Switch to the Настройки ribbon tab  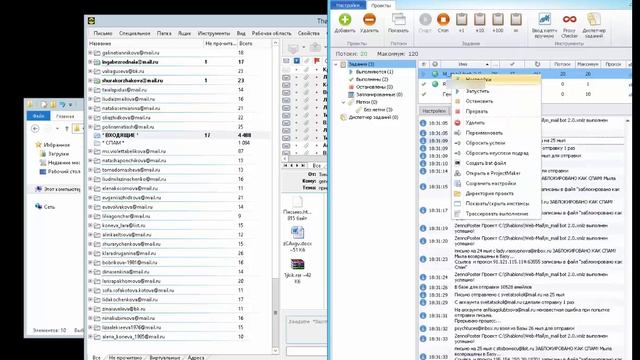coord(348,5)
